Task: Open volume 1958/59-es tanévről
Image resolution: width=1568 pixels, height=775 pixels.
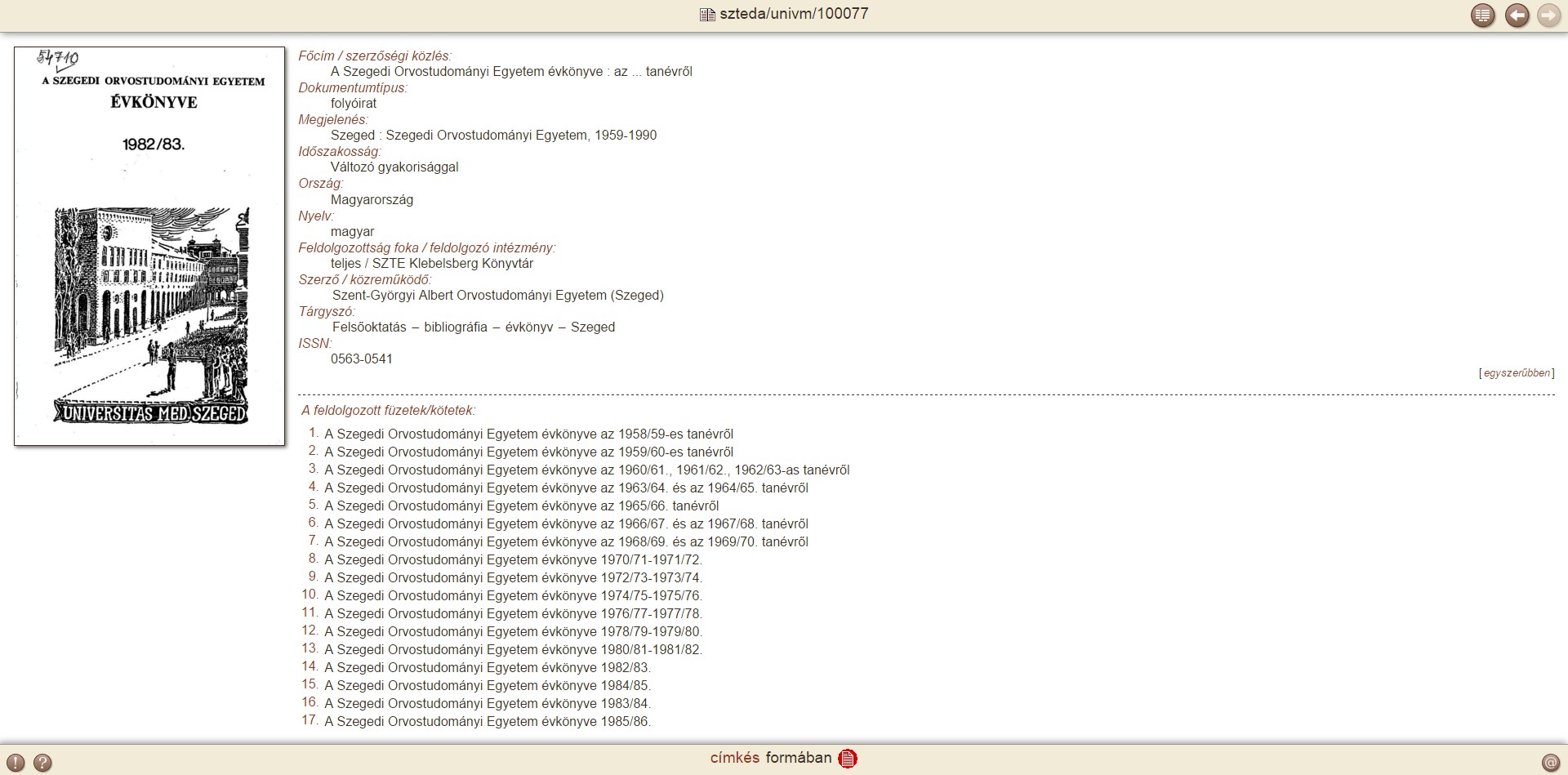Action: (x=528, y=434)
